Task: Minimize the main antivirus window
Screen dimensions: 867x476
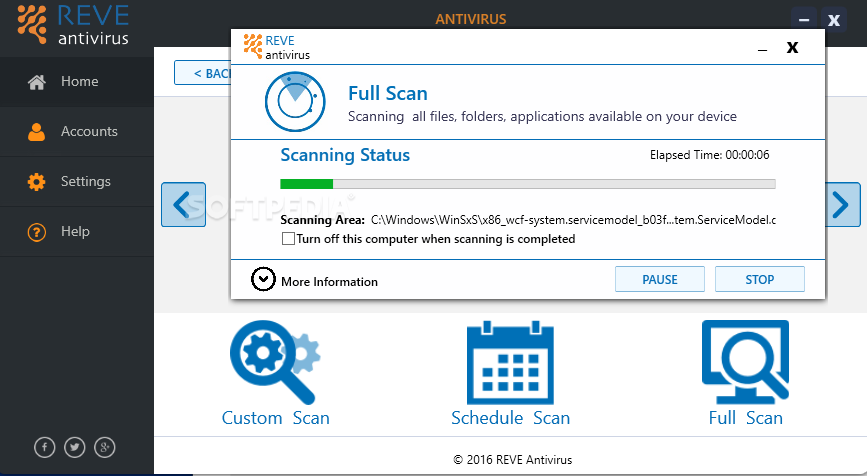Action: pyautogui.click(x=804, y=20)
